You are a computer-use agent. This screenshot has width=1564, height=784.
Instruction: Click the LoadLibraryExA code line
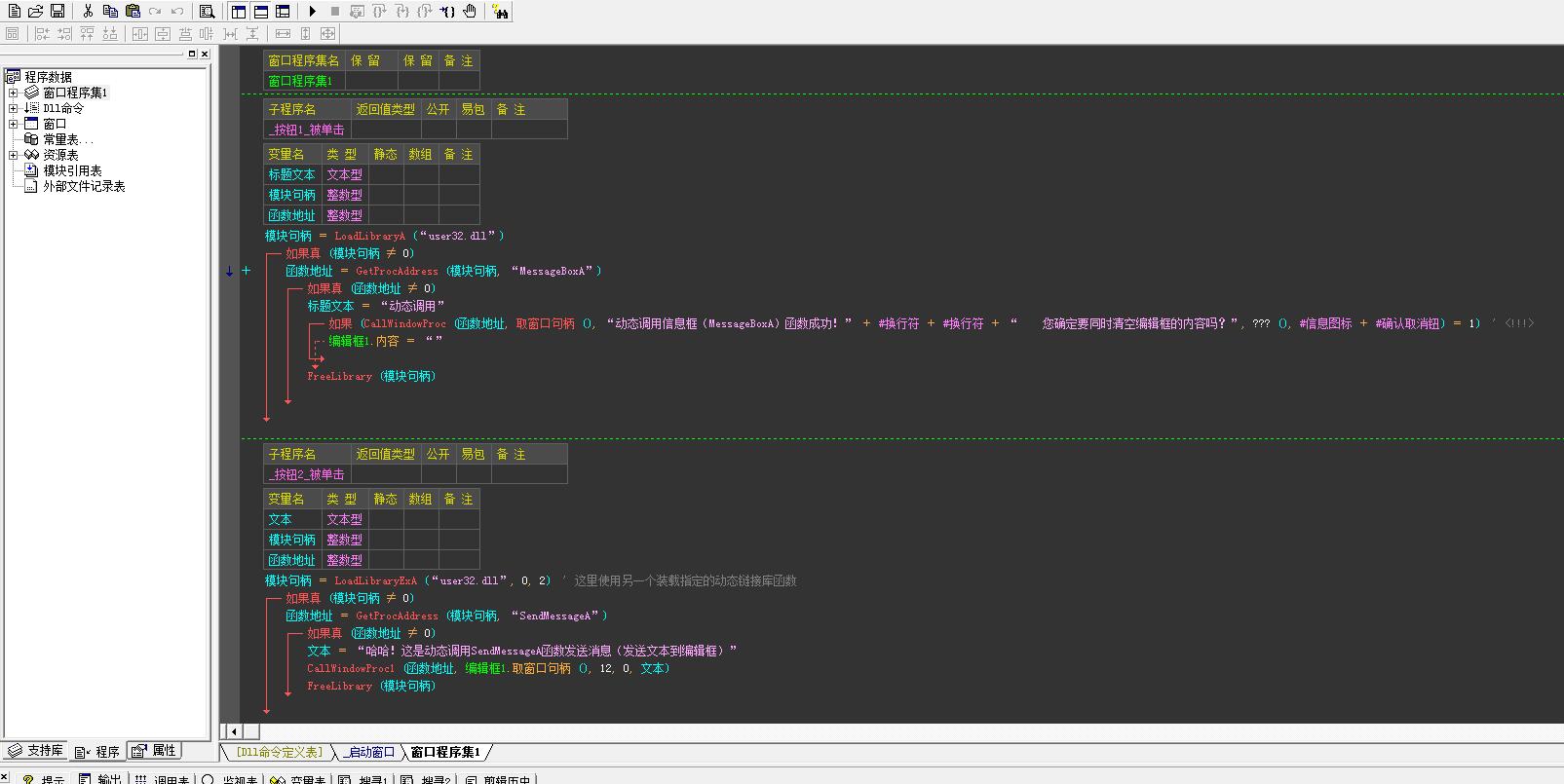[531, 580]
